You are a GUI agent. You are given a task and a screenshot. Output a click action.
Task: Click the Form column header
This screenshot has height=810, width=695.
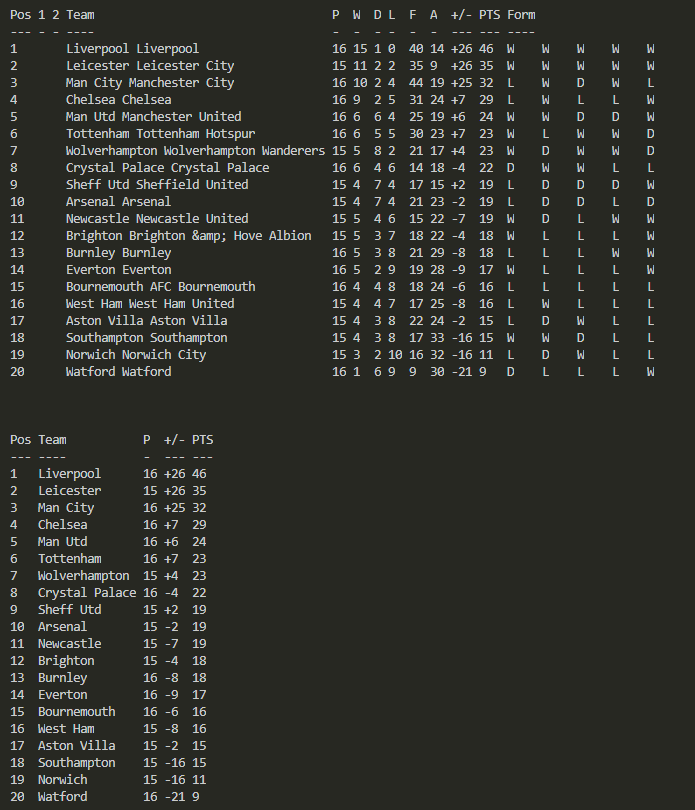[x=521, y=14]
